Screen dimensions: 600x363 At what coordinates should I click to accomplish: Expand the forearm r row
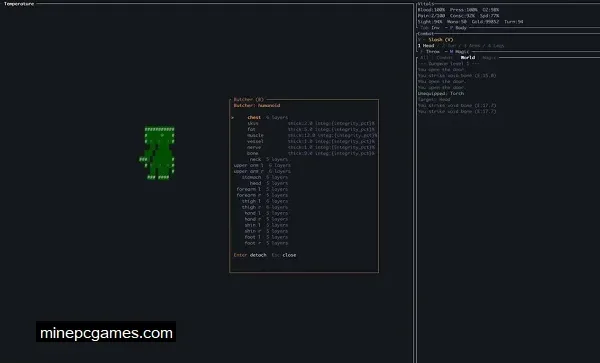point(262,195)
